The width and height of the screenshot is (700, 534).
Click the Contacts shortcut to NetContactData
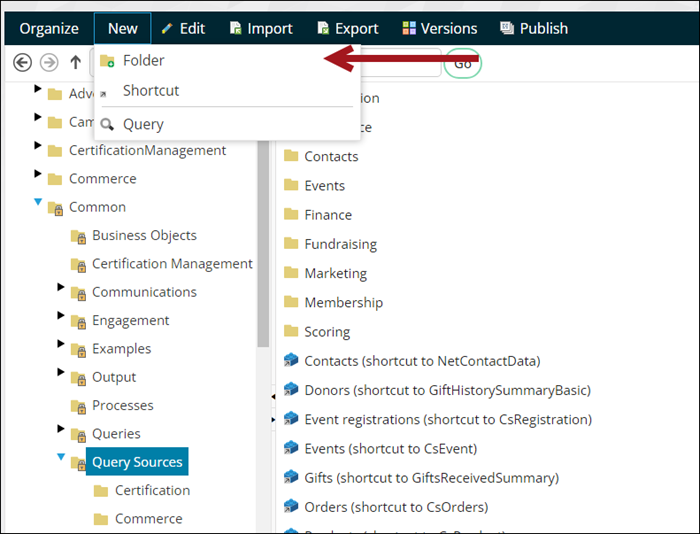click(x=422, y=361)
